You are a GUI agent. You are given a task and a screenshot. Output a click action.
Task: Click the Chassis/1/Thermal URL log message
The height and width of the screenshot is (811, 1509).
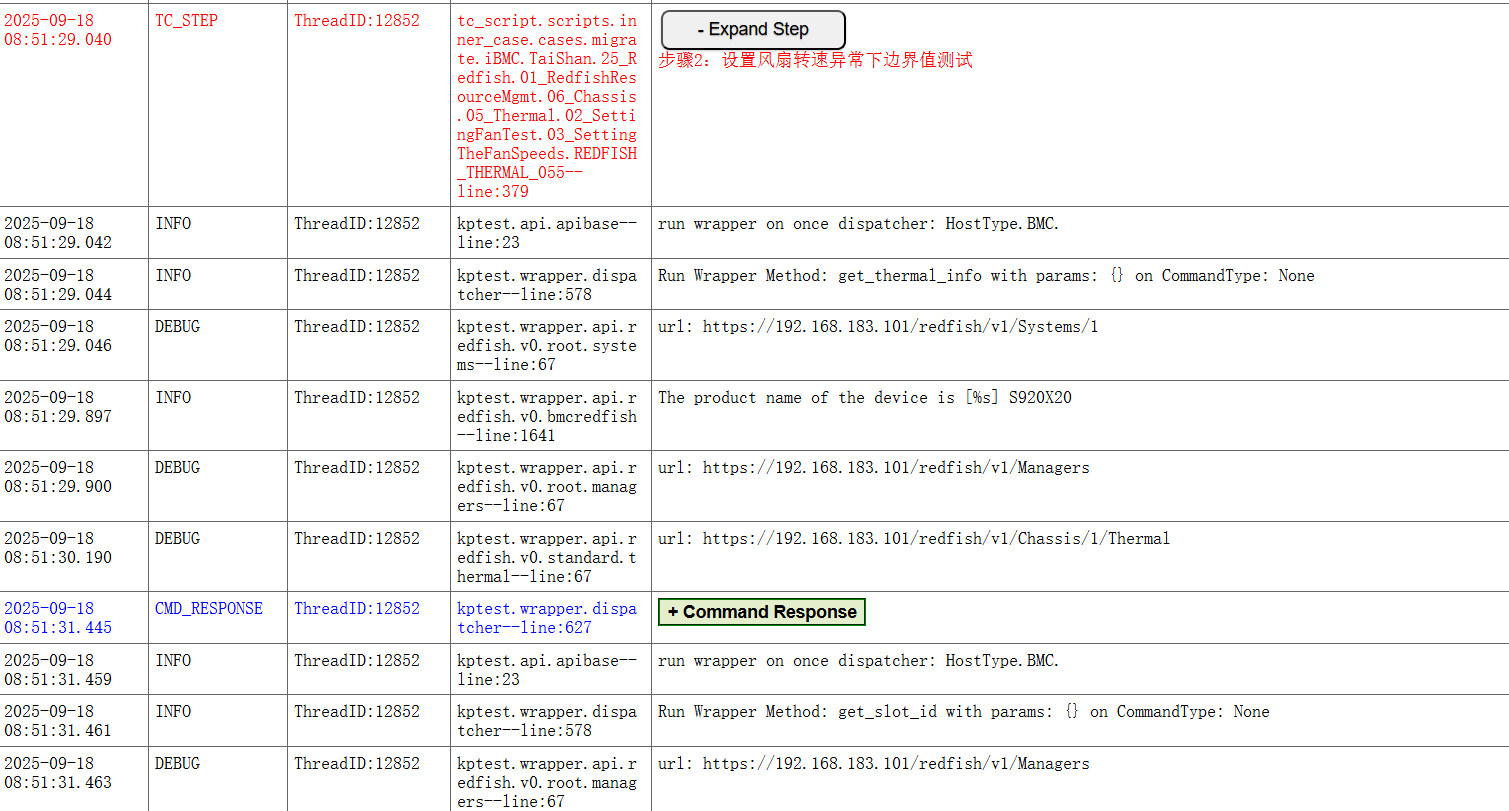click(913, 539)
